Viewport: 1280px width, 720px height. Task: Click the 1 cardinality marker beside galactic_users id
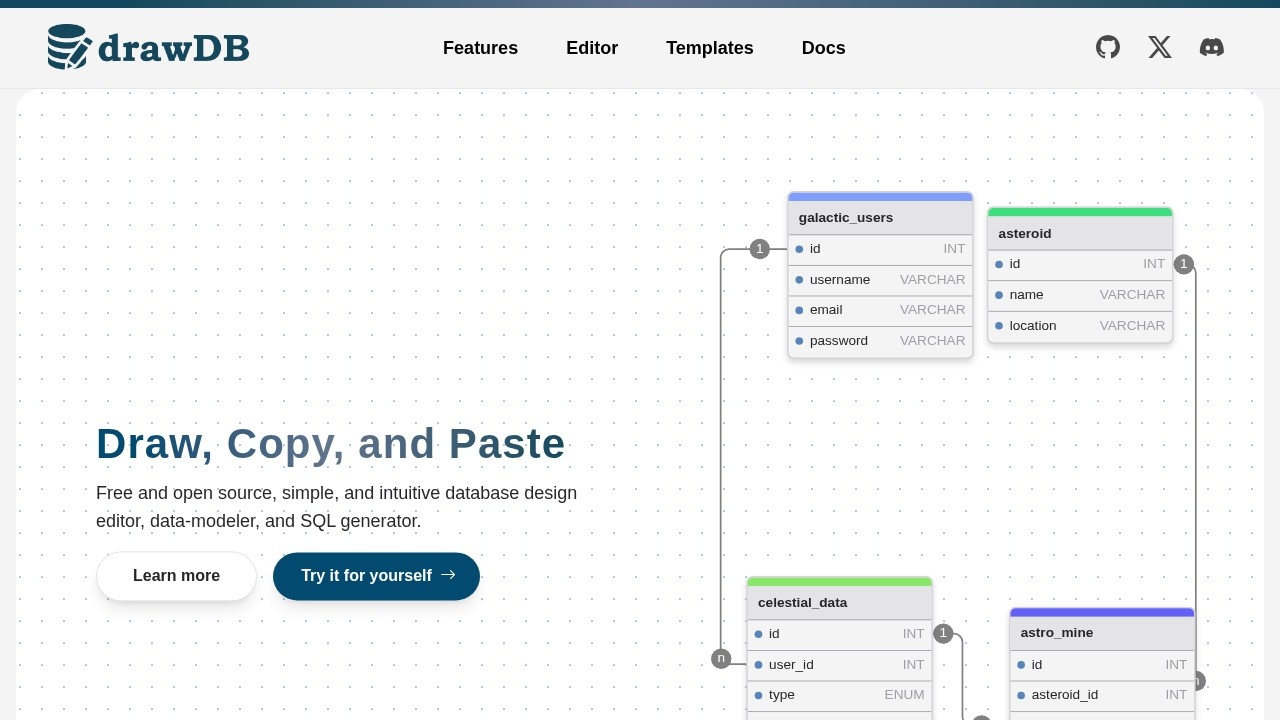[759, 249]
